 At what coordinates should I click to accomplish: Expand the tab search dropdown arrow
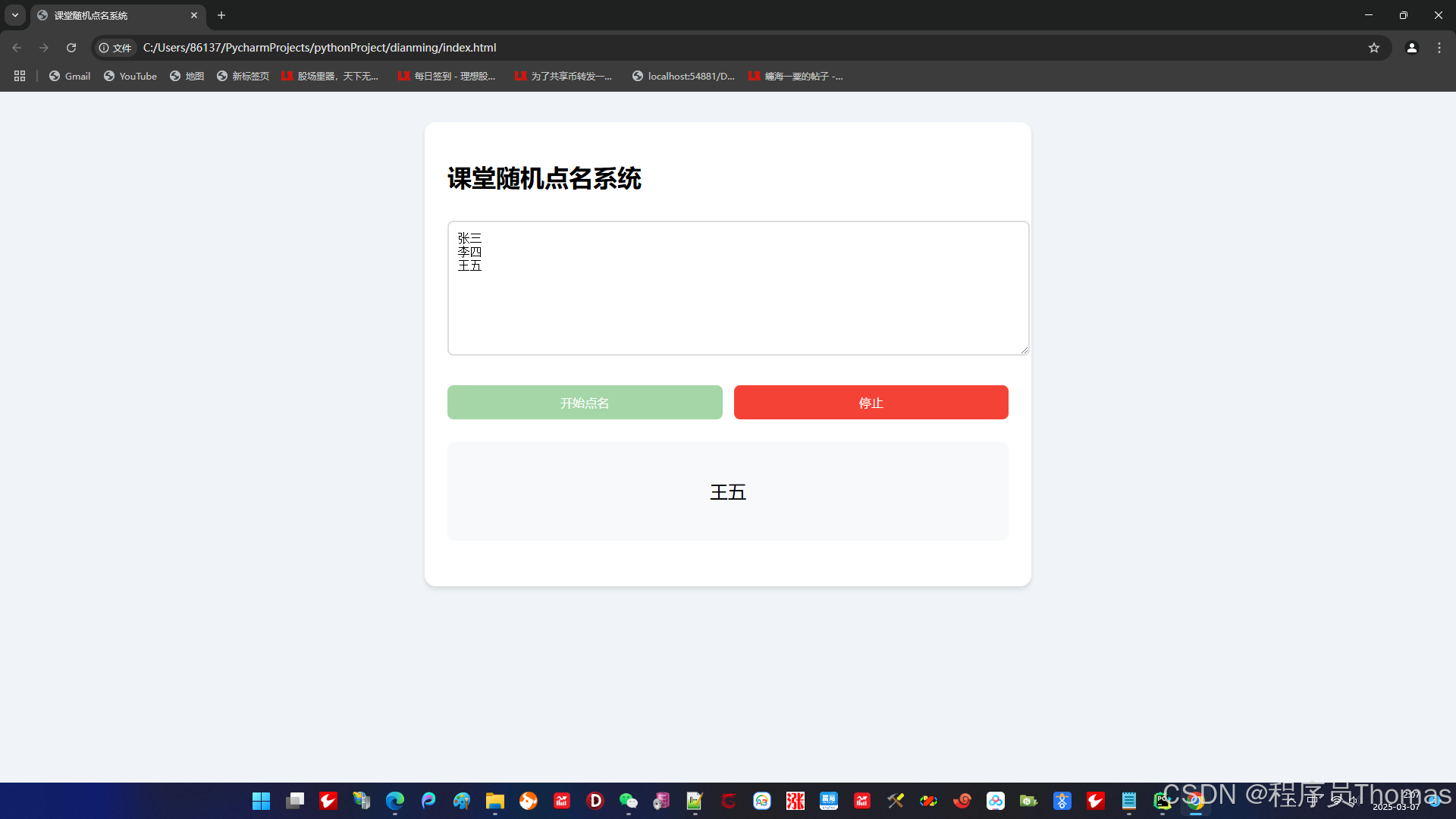tap(15, 15)
